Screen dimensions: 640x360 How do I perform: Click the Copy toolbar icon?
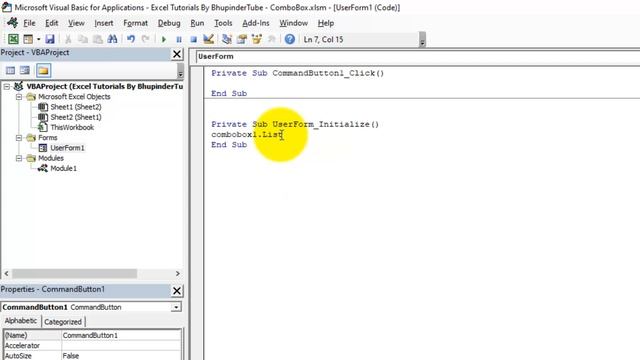pos(83,39)
